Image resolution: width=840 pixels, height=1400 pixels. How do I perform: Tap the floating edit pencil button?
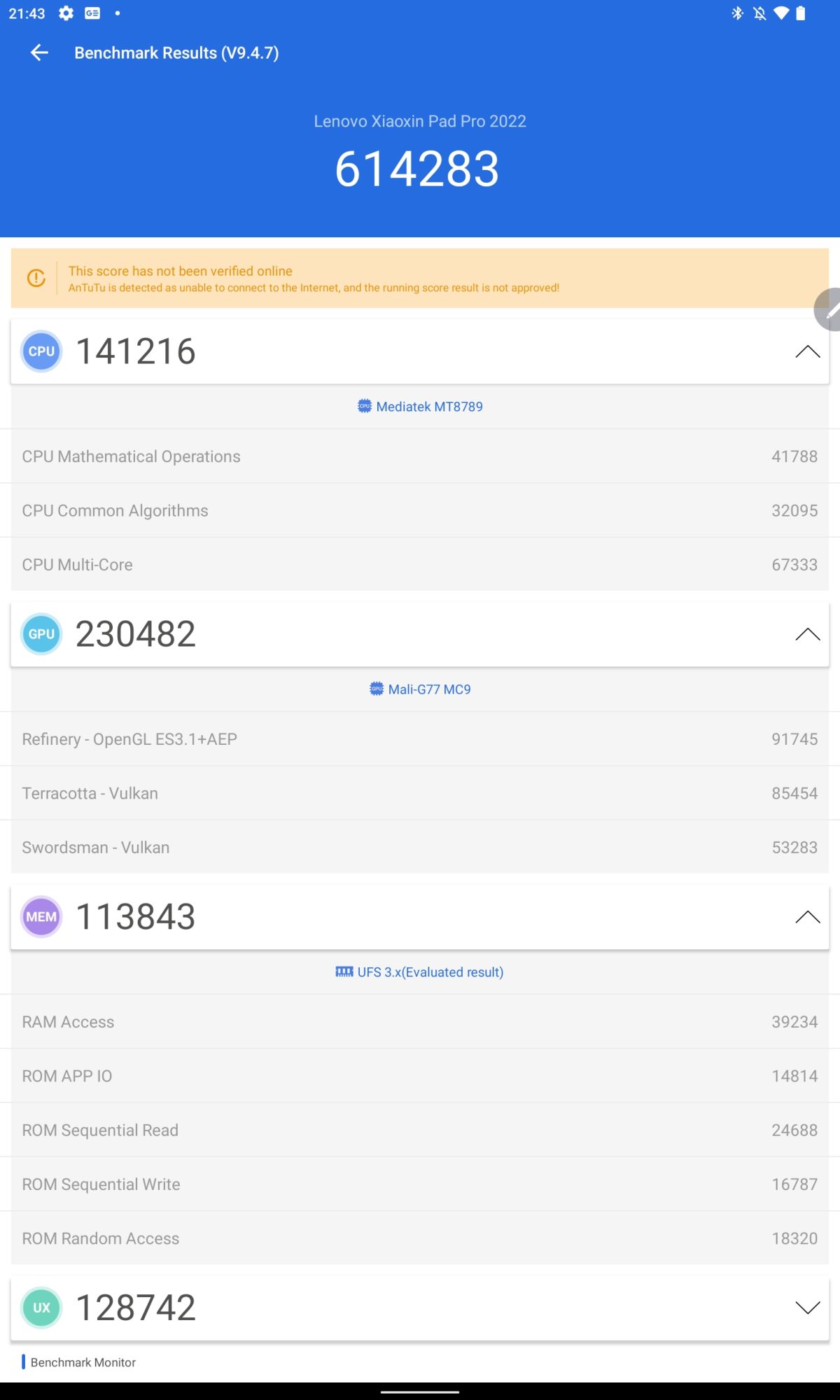[x=828, y=309]
